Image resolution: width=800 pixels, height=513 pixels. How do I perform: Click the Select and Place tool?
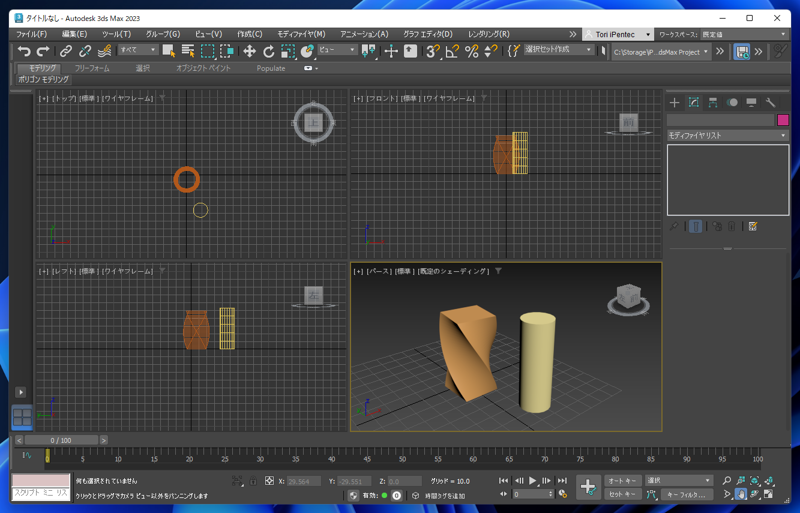click(x=307, y=51)
